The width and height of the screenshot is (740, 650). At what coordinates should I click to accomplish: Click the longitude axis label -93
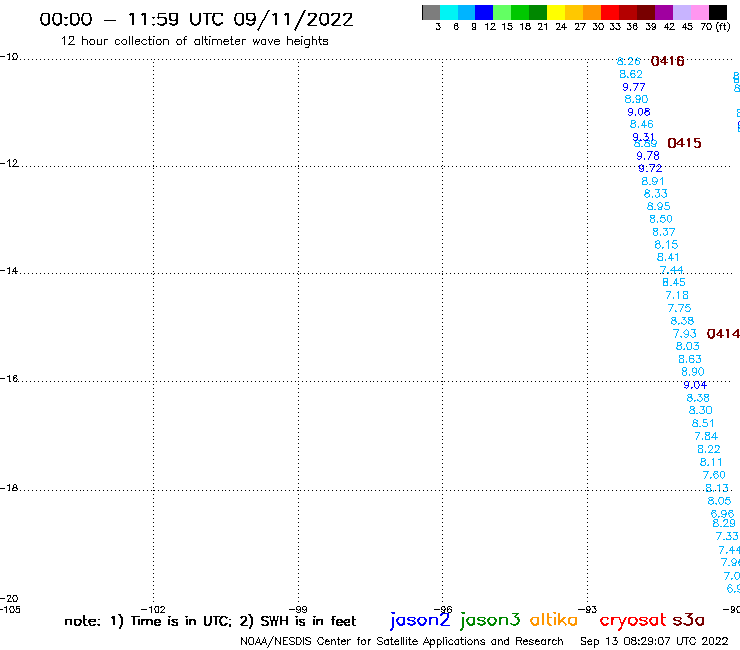coord(587,609)
